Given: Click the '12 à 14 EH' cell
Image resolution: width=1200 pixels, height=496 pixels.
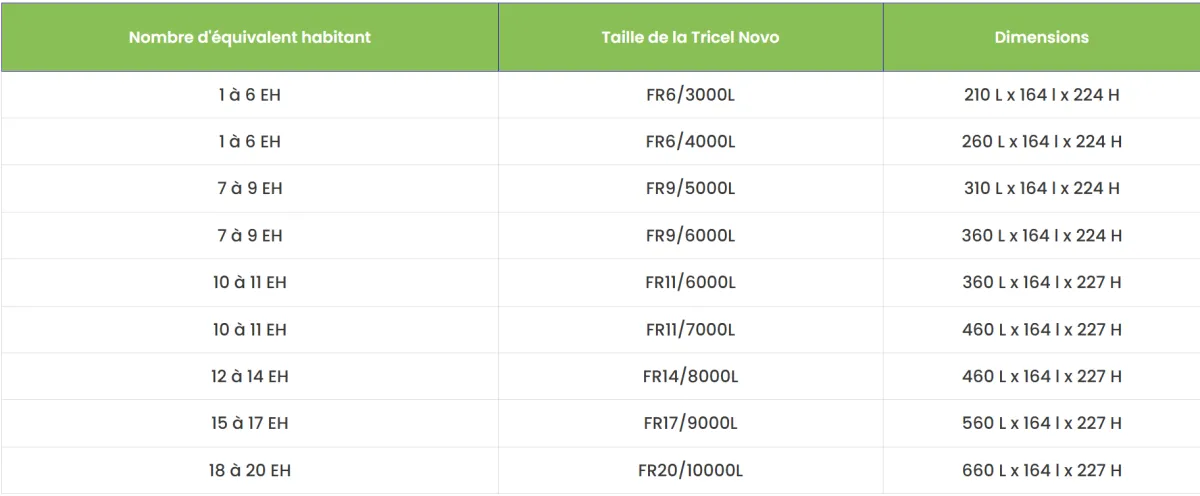Looking at the screenshot, I should (x=250, y=377).
